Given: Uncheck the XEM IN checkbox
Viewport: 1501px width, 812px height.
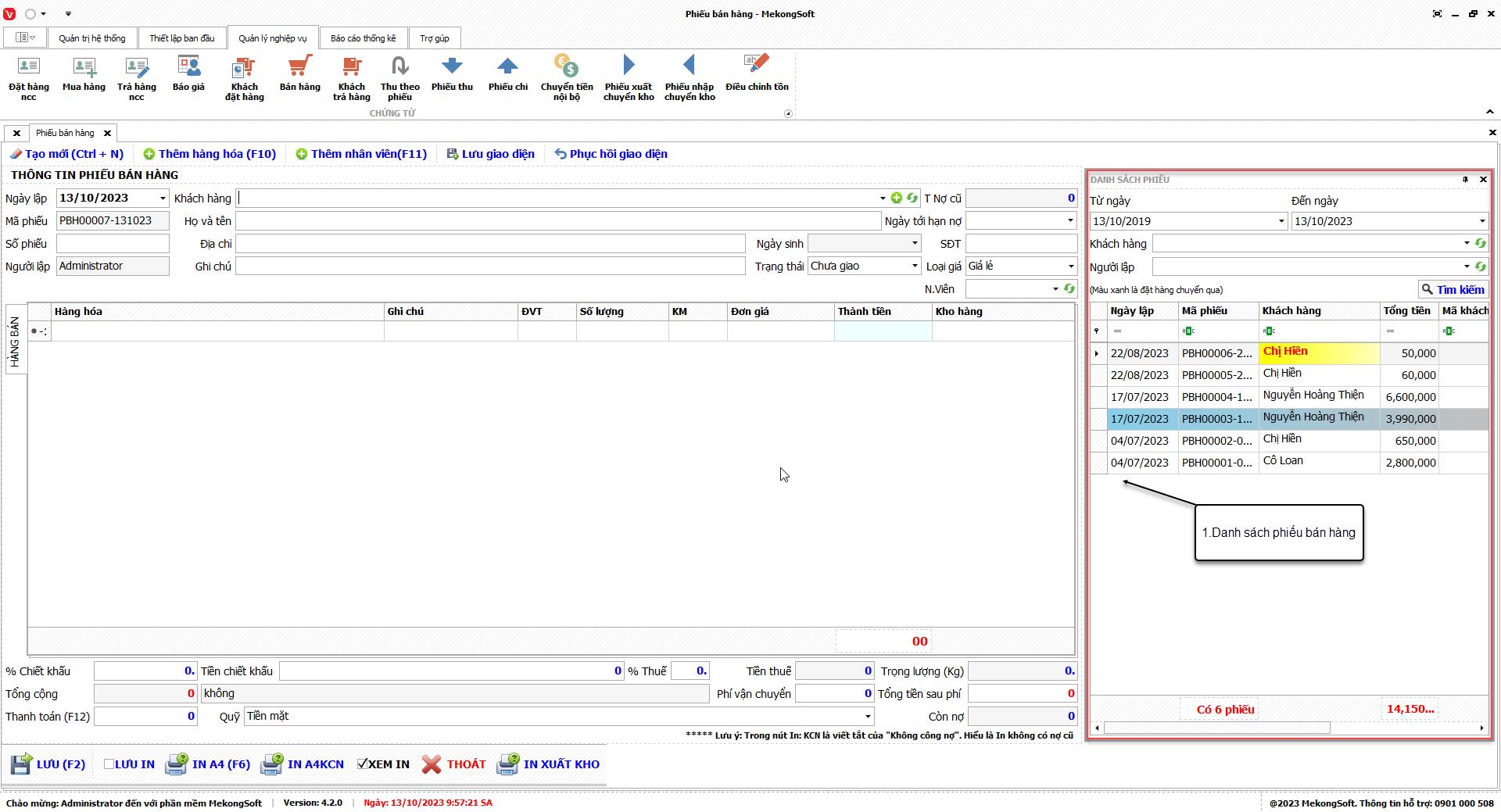Looking at the screenshot, I should pos(363,764).
